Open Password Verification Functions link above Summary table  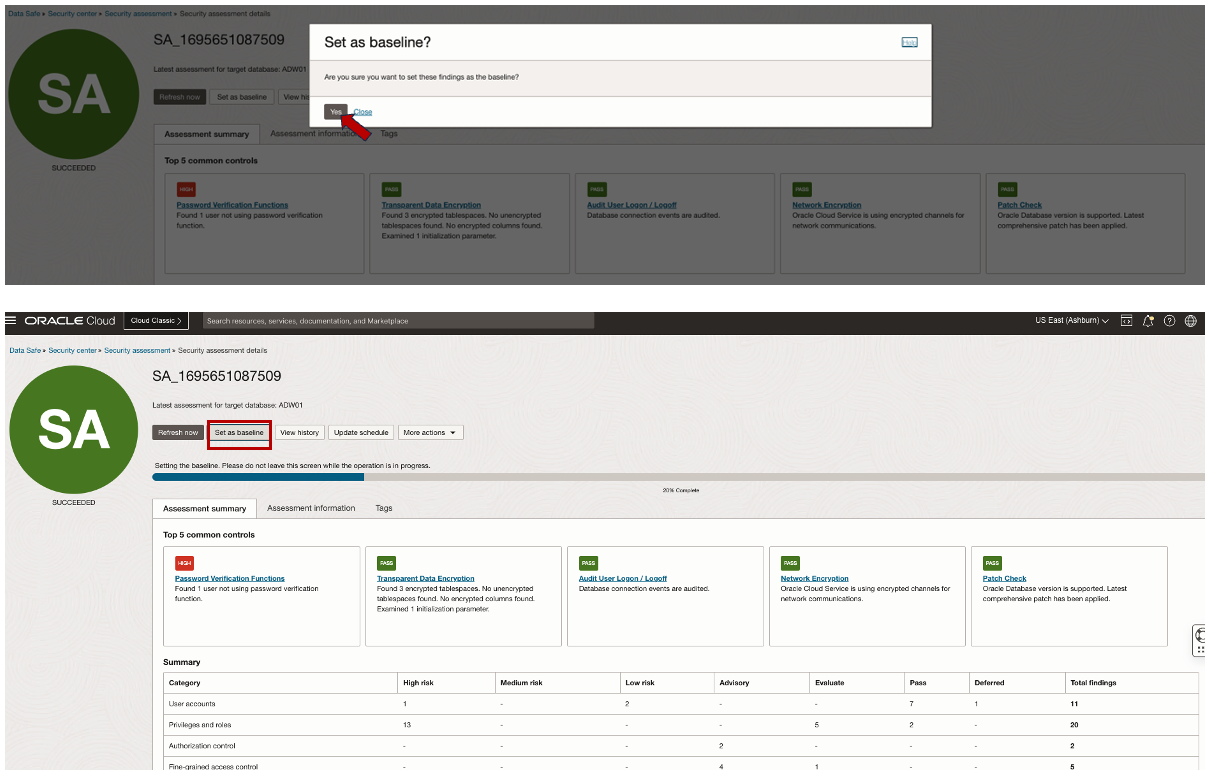click(230, 578)
